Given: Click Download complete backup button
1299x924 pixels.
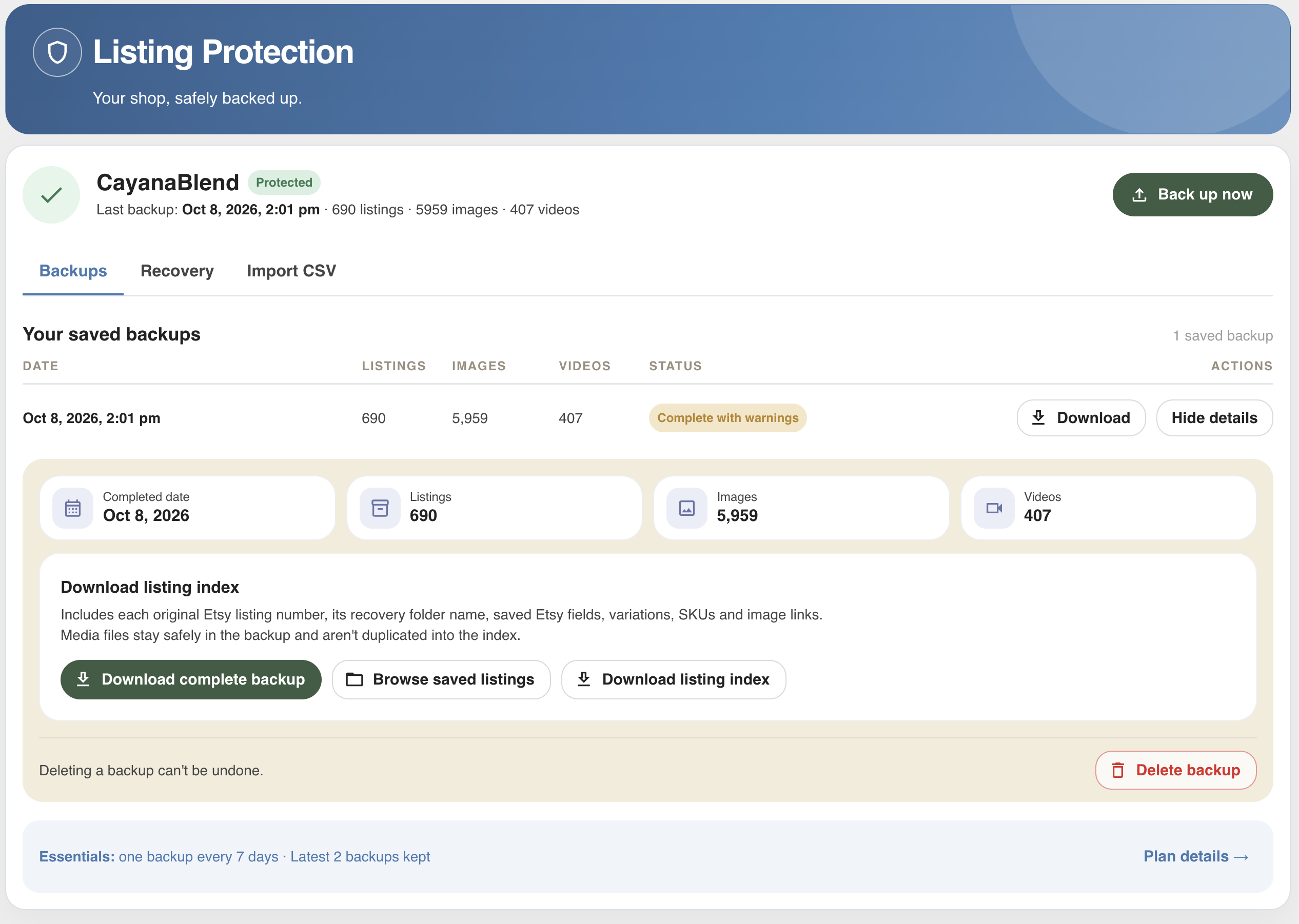Looking at the screenshot, I should (x=191, y=679).
